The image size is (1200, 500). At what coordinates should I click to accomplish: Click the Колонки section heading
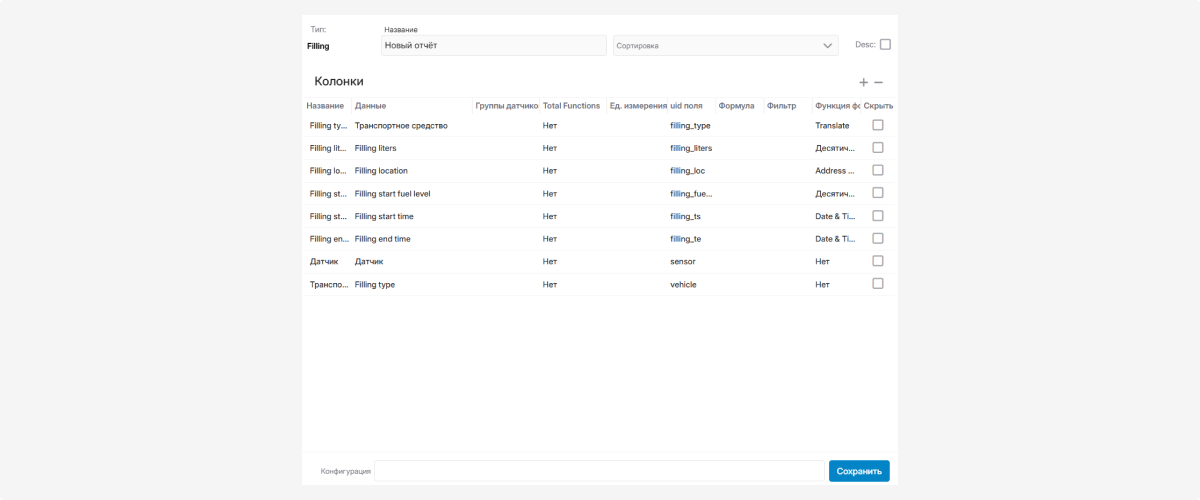tap(339, 81)
